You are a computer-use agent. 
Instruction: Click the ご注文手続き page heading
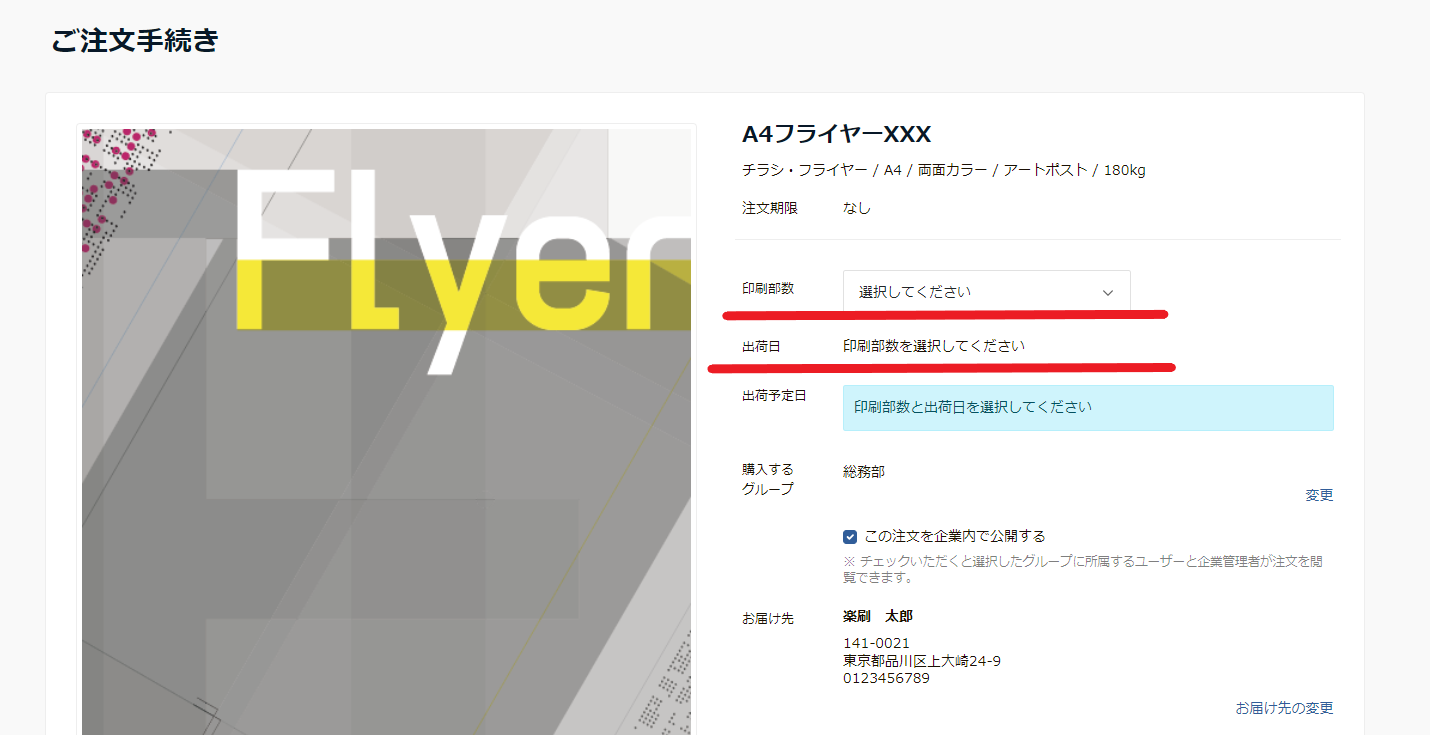pos(136,41)
